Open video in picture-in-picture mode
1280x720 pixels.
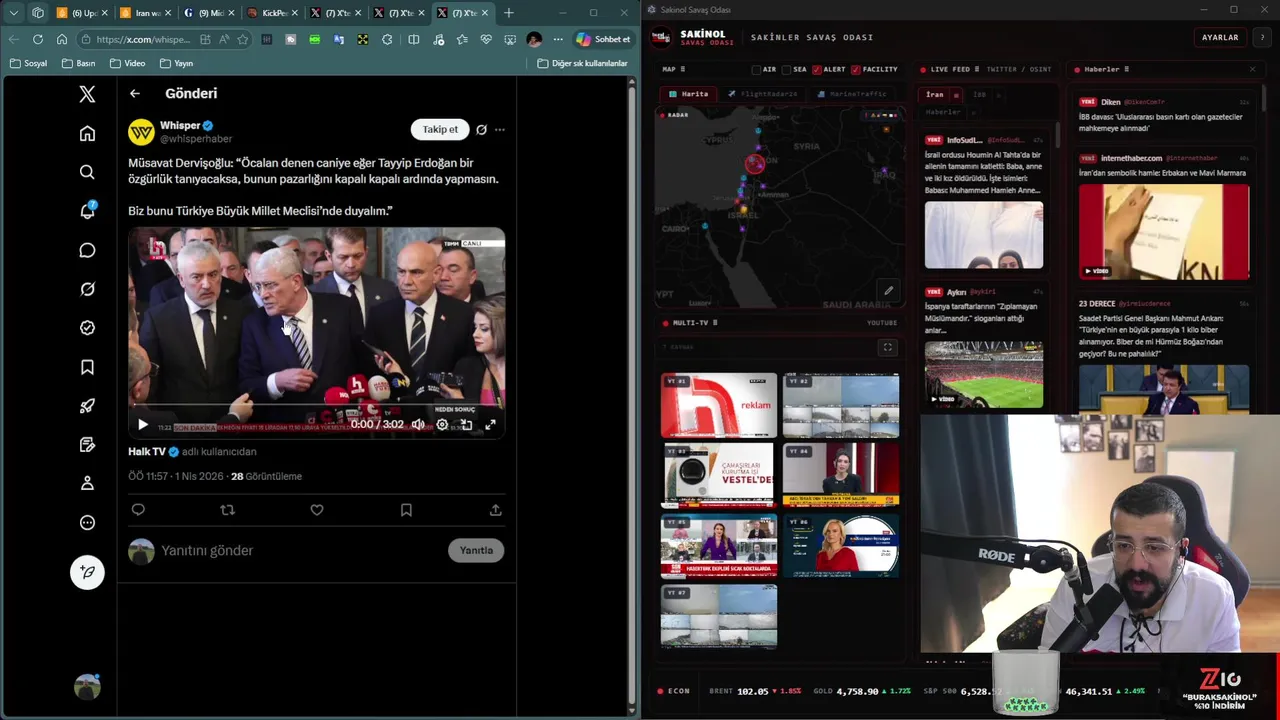[466, 424]
